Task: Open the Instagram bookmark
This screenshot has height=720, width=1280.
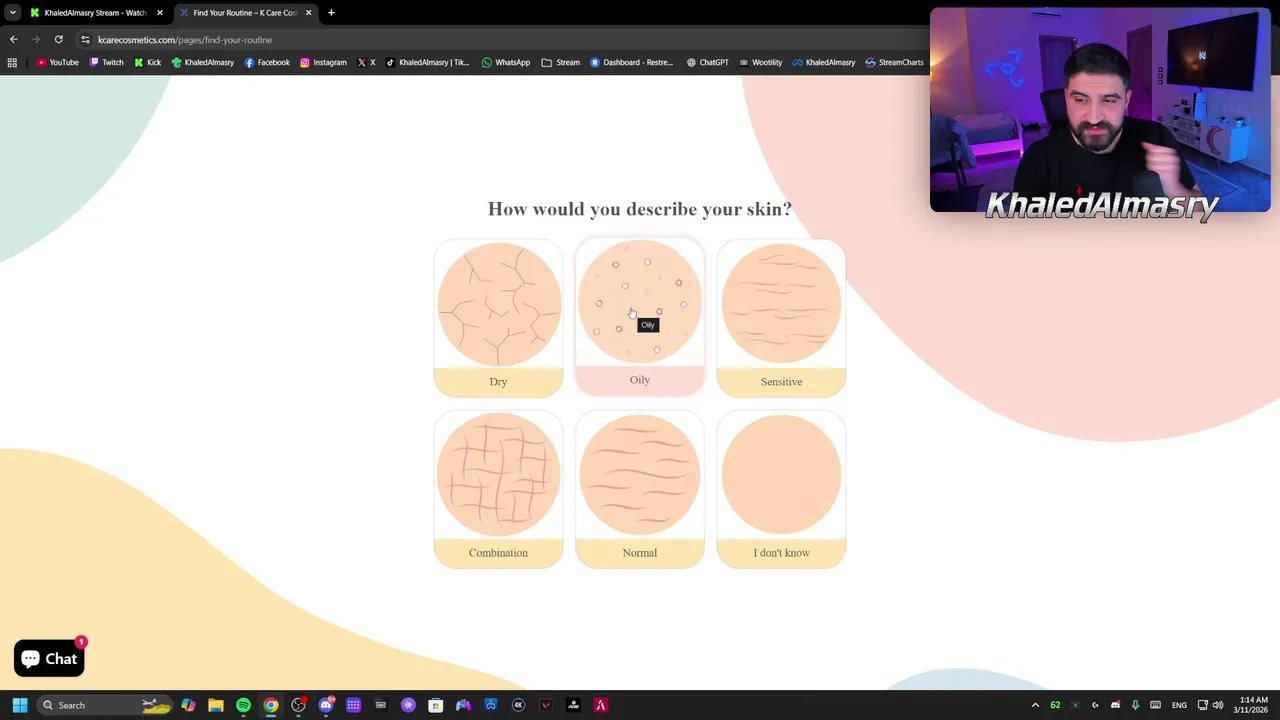Action: (x=323, y=62)
